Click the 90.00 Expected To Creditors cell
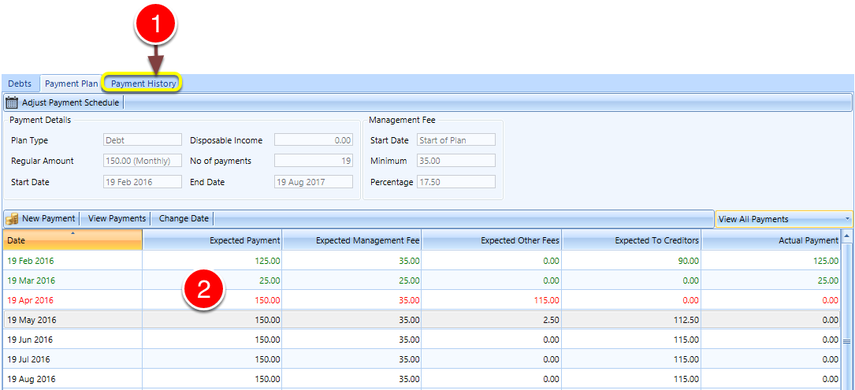Viewport: 855px width, 390px height. pyautogui.click(x=631, y=261)
